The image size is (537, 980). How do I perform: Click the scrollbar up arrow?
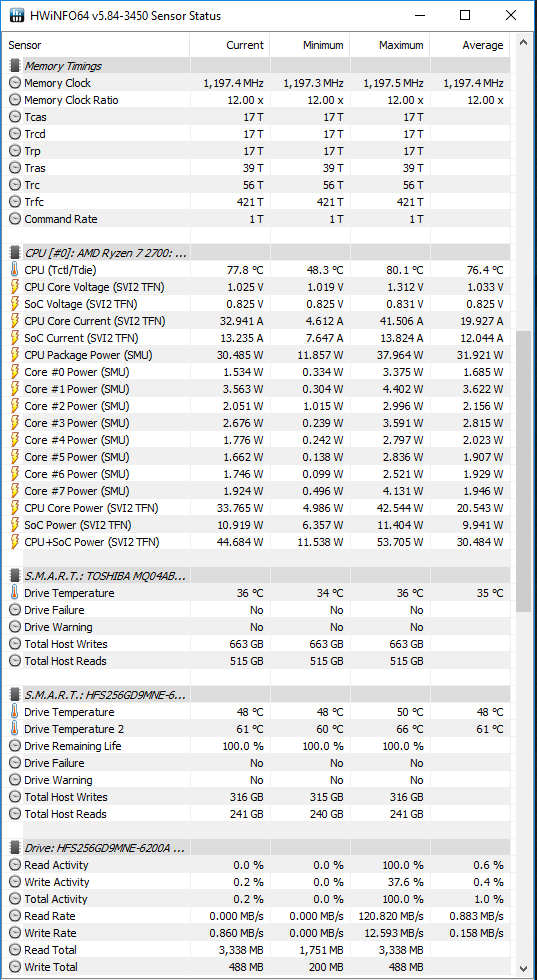(x=523, y=44)
